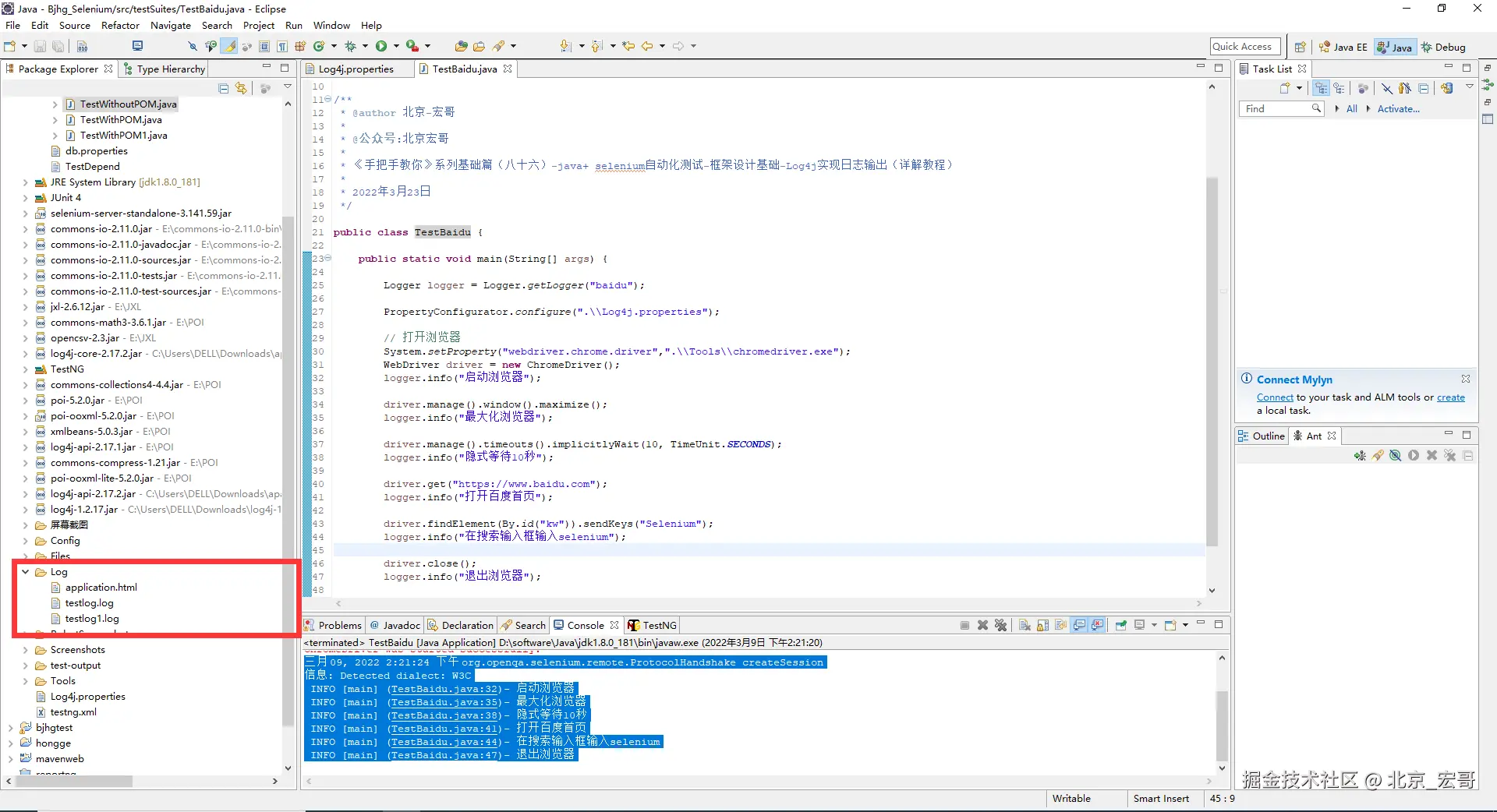Click the New Task icon in Task List

click(1284, 88)
